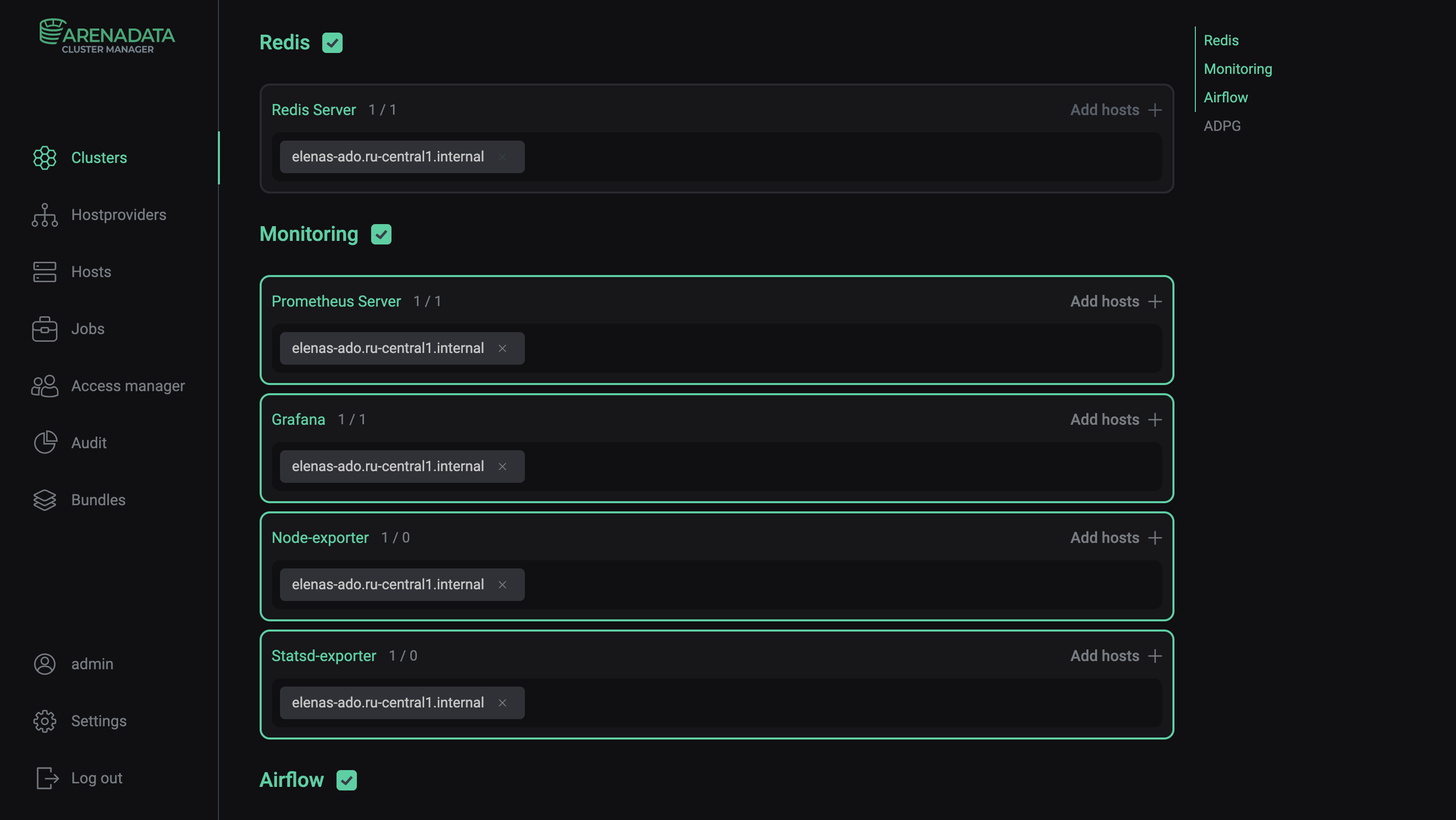Open the Bundles section
1456x820 pixels.
[98, 500]
